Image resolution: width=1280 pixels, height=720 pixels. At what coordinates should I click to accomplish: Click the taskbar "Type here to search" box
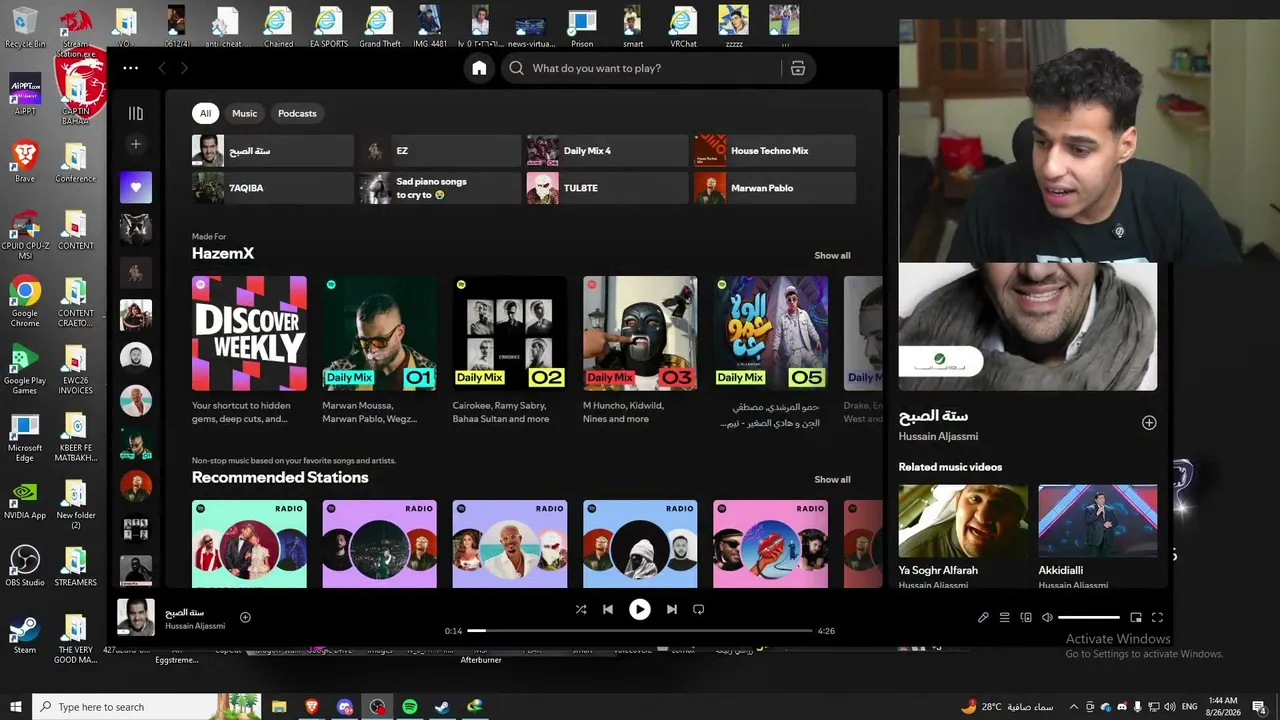click(x=148, y=707)
